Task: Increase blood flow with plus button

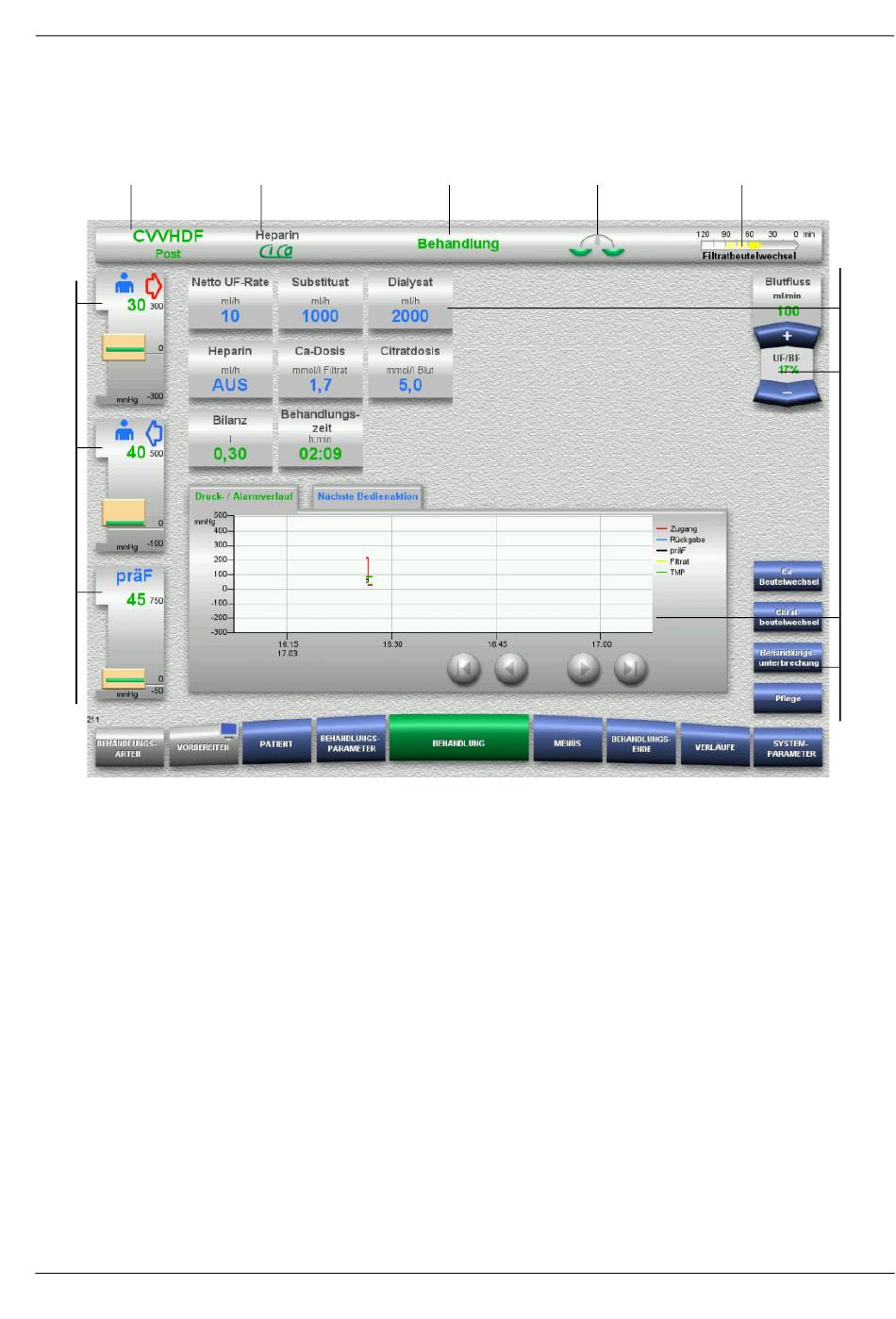Action: (788, 337)
